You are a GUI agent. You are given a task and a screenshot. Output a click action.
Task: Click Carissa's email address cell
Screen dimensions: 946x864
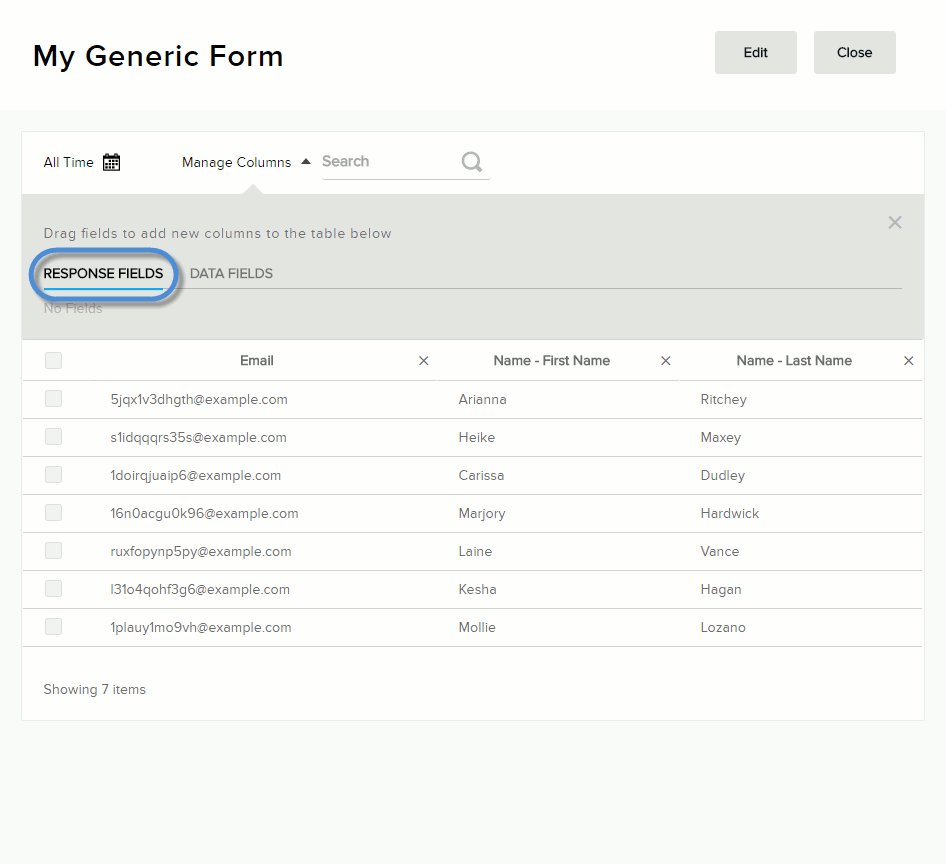196,475
